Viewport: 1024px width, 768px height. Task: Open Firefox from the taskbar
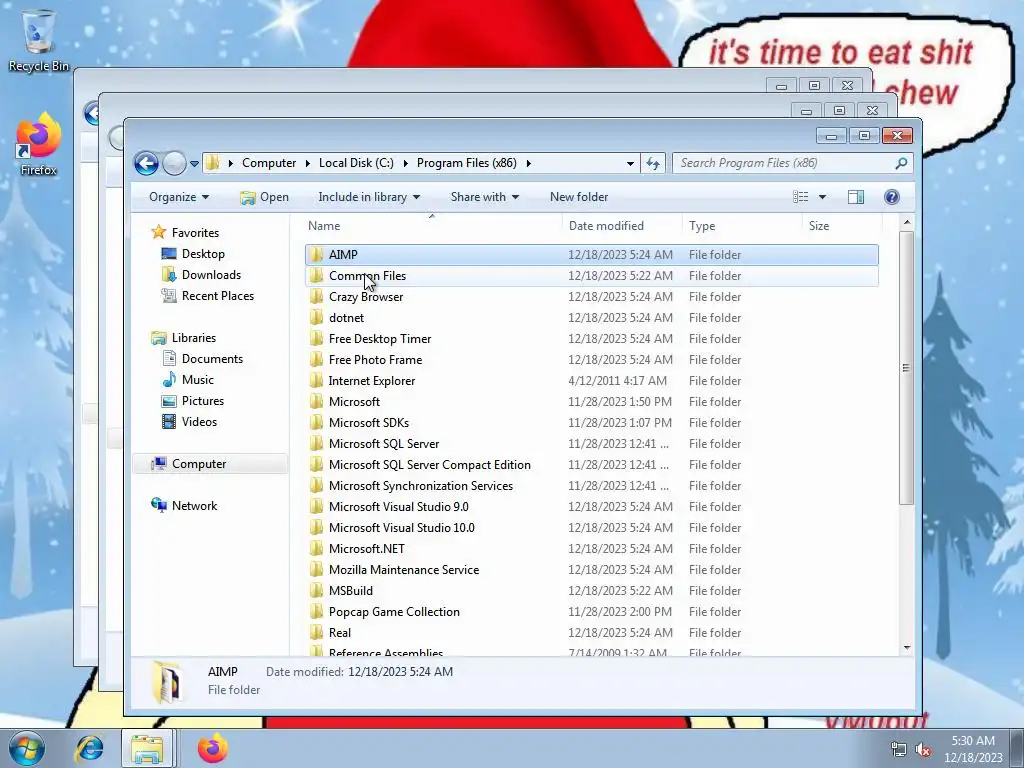pyautogui.click(x=212, y=748)
